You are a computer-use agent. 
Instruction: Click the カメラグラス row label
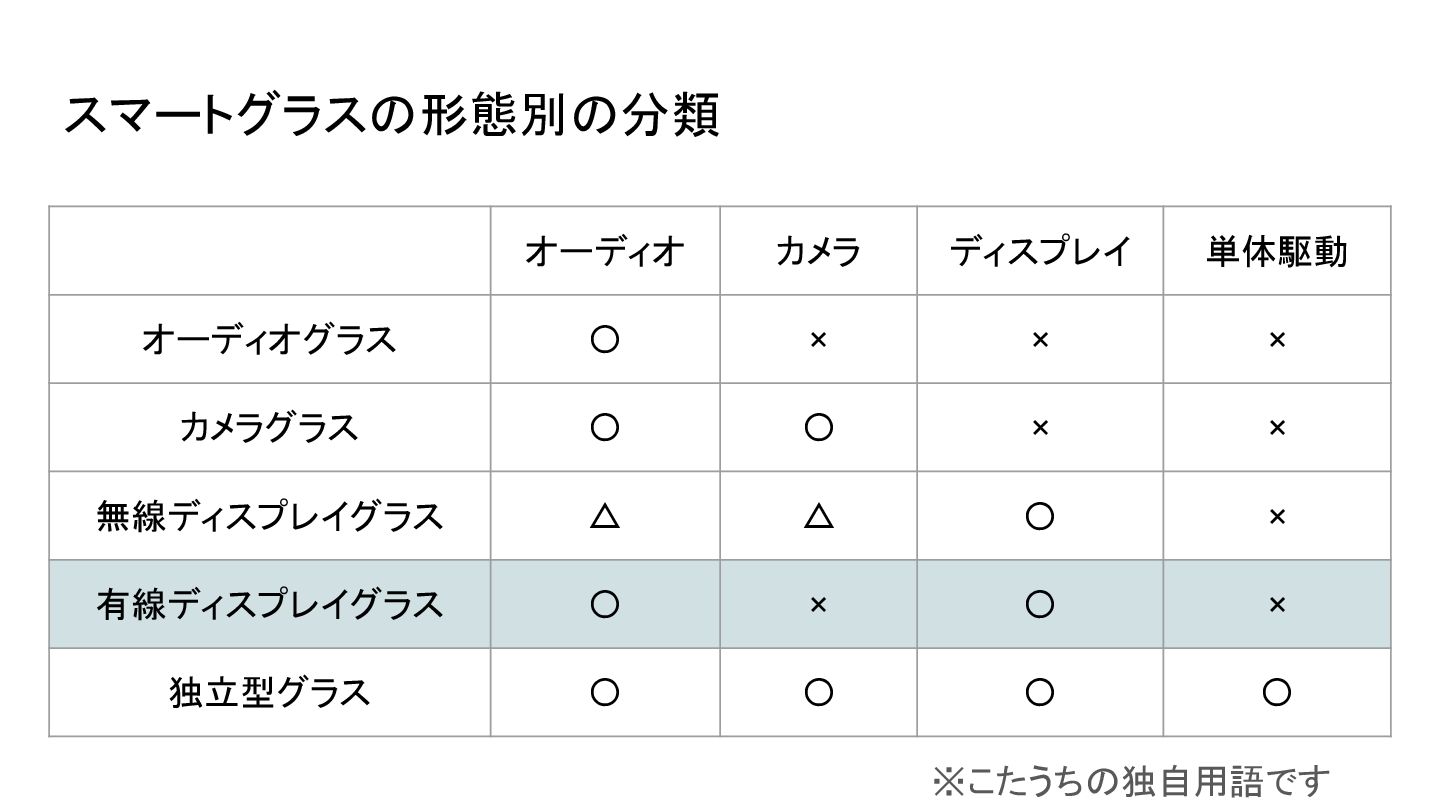tap(269, 428)
